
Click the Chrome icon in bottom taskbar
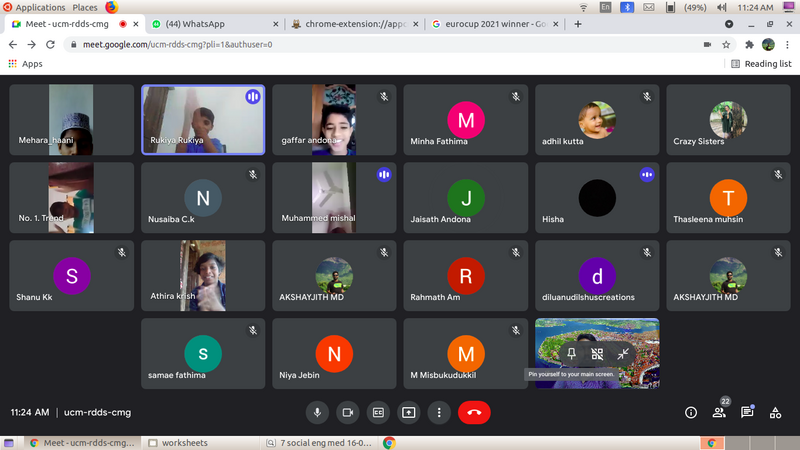(389, 443)
